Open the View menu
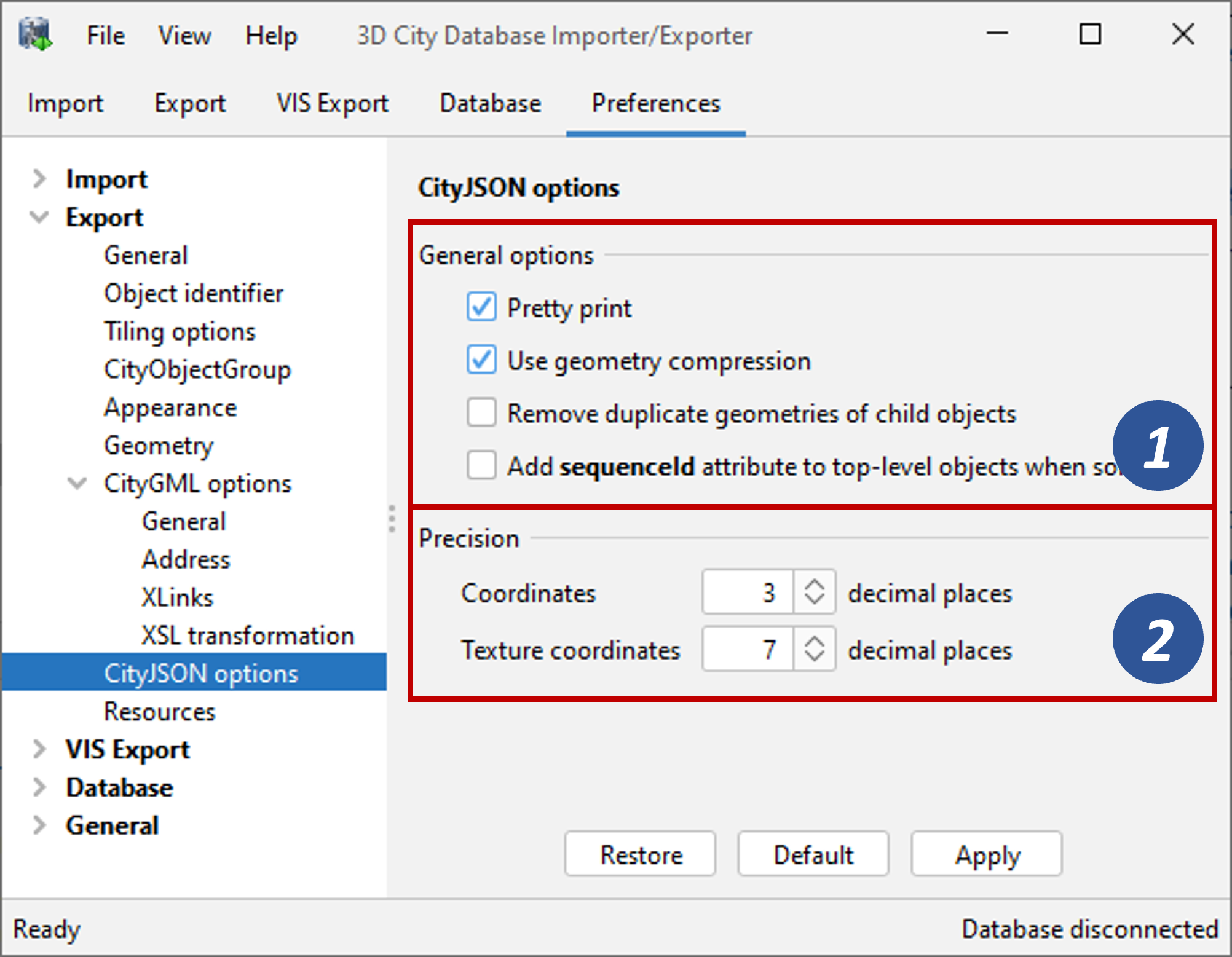This screenshot has height=957, width=1232. tap(184, 36)
